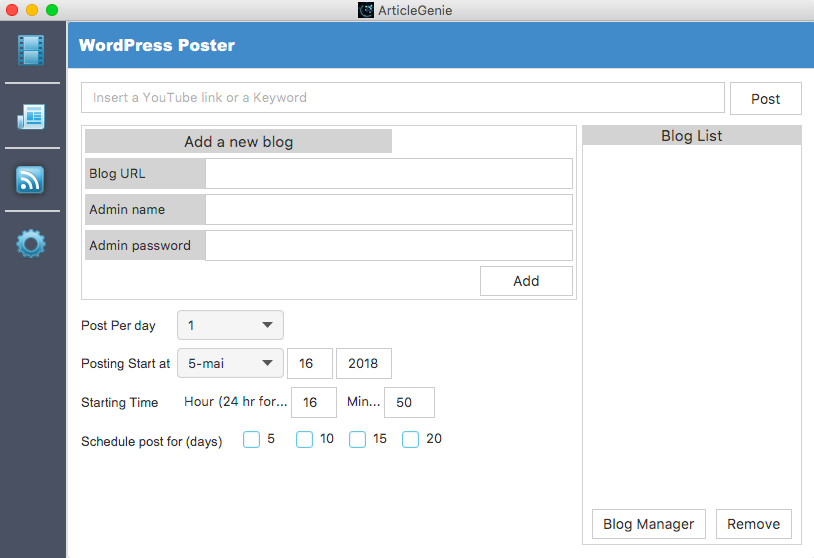814x558 pixels.
Task: Check the 20 days schedule box
Action: tap(410, 439)
